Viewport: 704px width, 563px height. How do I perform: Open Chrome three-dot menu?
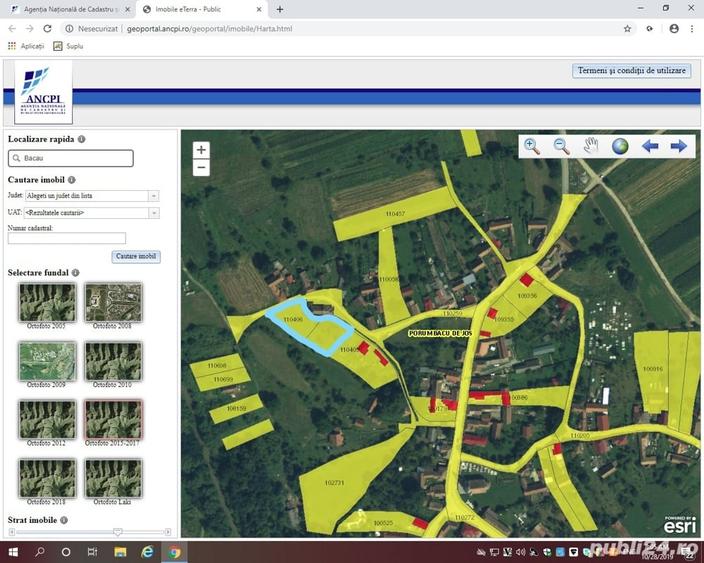click(x=691, y=29)
